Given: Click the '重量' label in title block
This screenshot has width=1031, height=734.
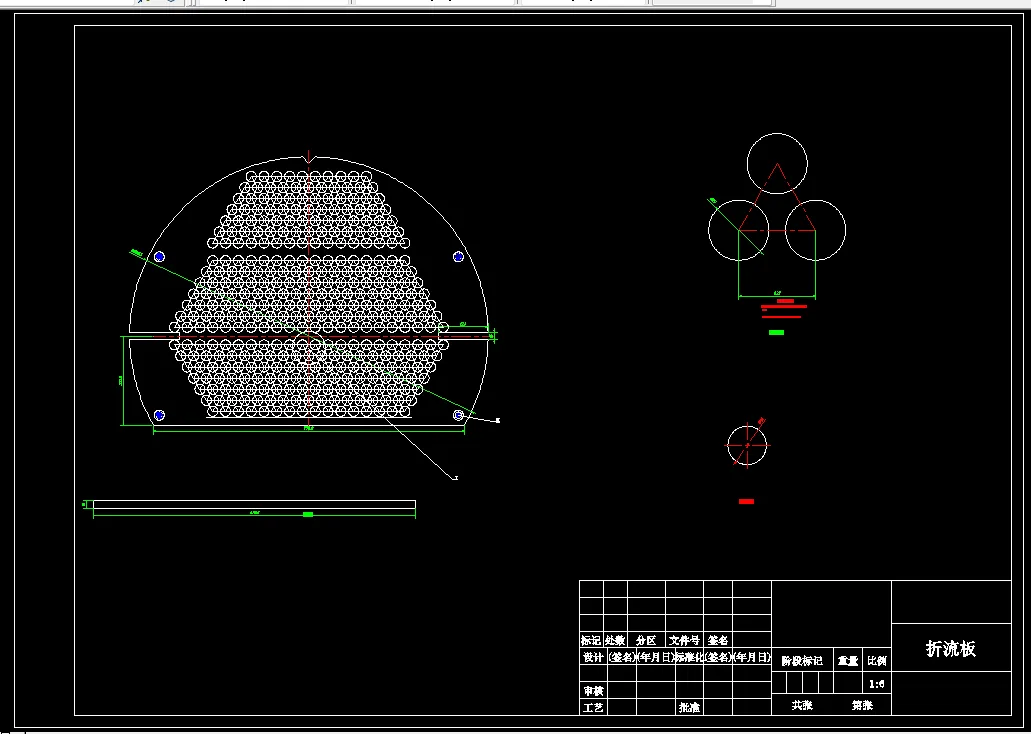Looking at the screenshot, I should point(848,661).
